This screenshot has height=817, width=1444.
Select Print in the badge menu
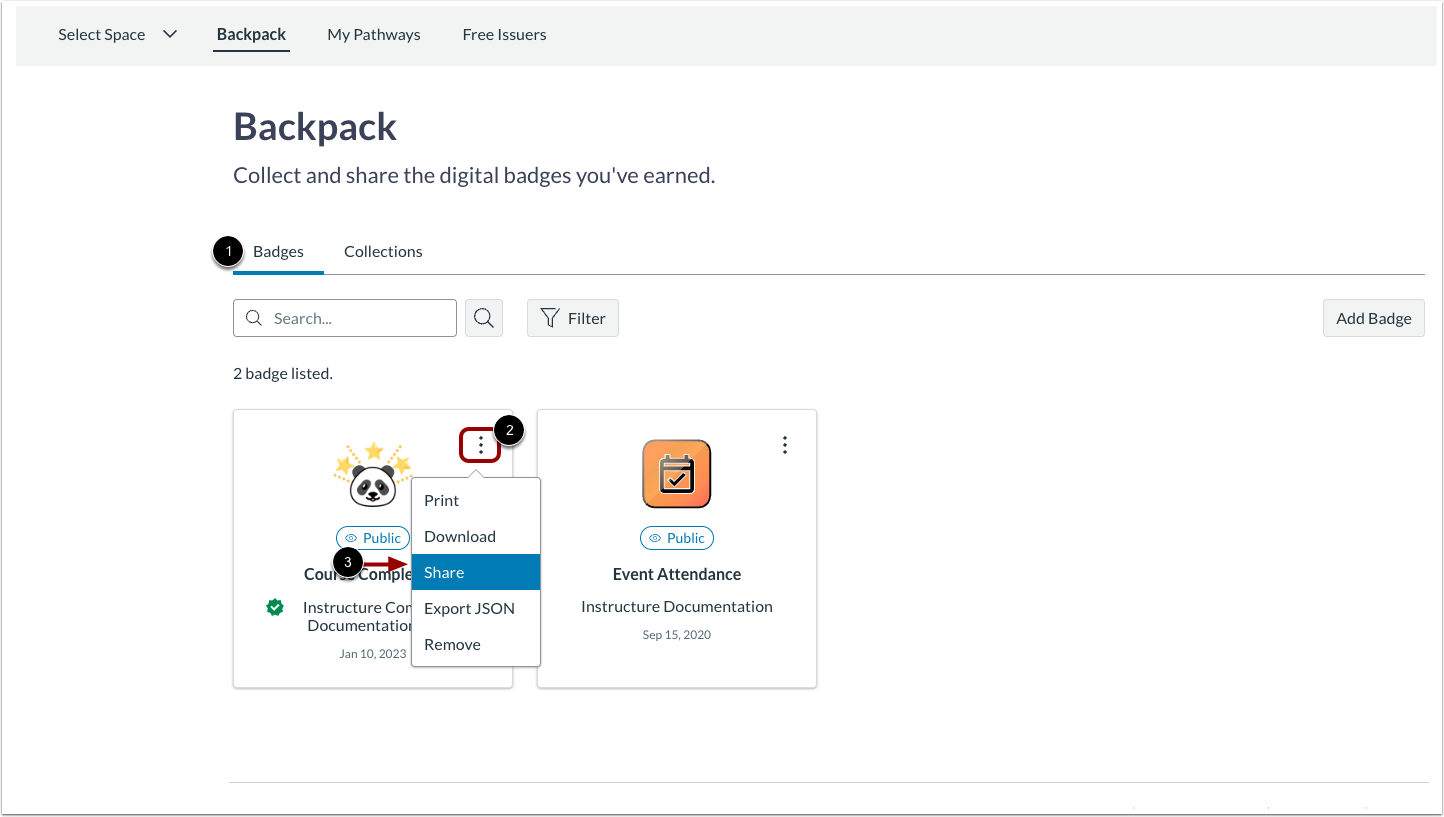476,500
